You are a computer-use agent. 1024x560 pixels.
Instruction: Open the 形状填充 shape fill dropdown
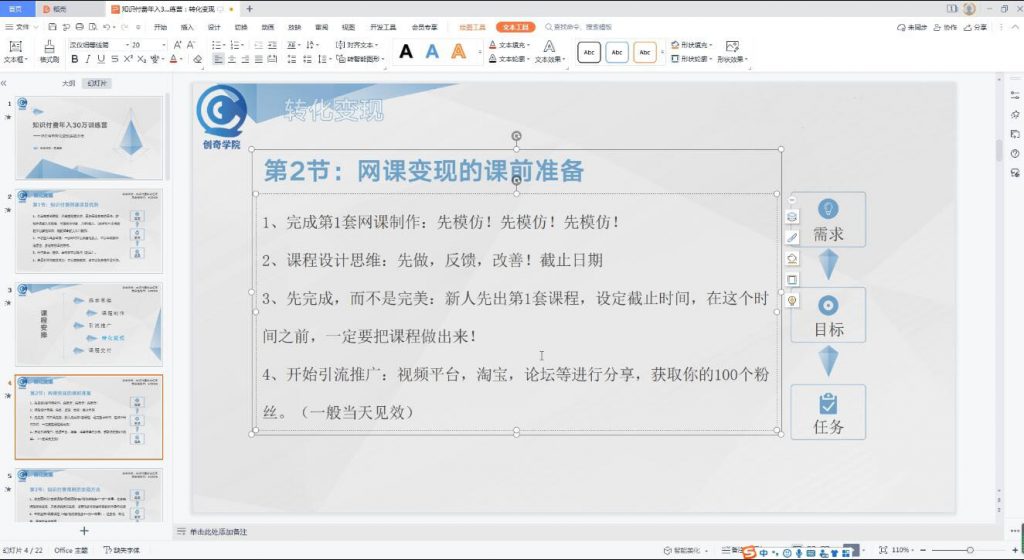coord(692,45)
